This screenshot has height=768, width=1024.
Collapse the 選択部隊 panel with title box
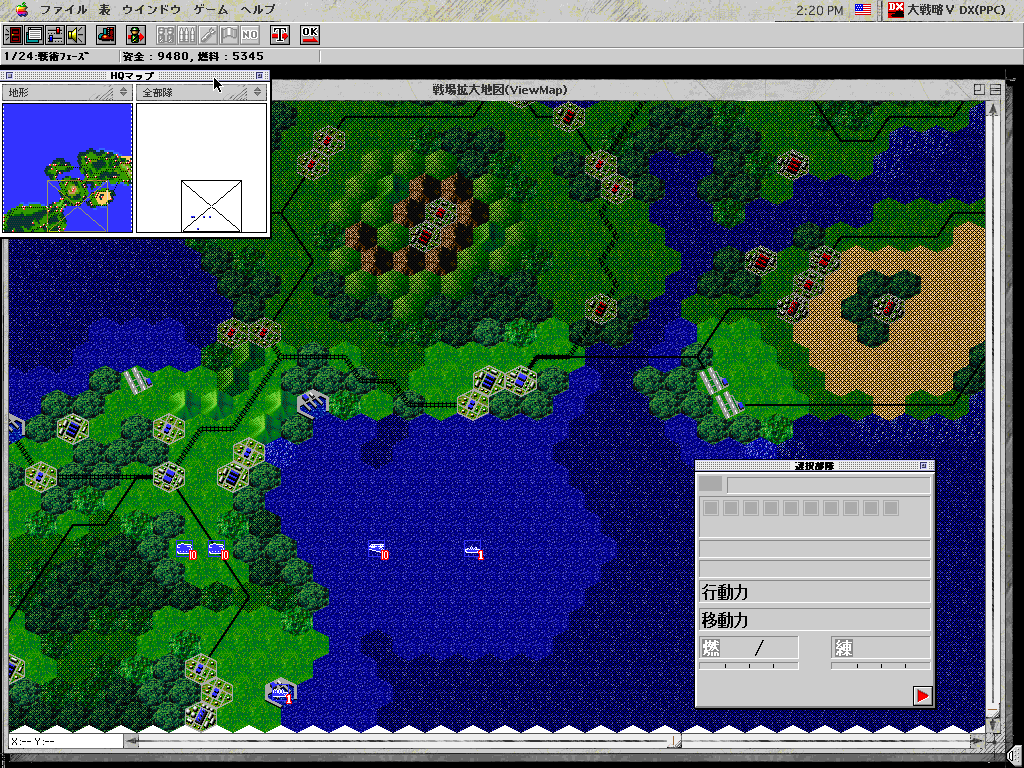pos(923,466)
